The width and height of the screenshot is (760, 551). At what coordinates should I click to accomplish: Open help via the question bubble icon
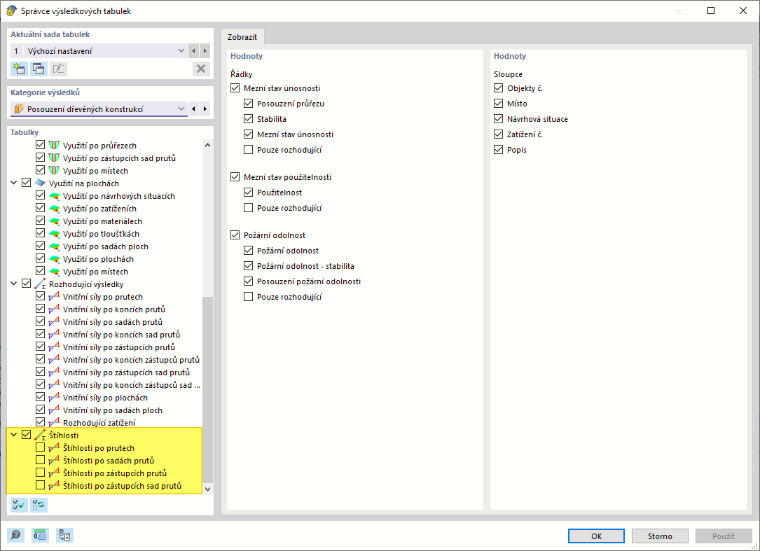[16, 535]
